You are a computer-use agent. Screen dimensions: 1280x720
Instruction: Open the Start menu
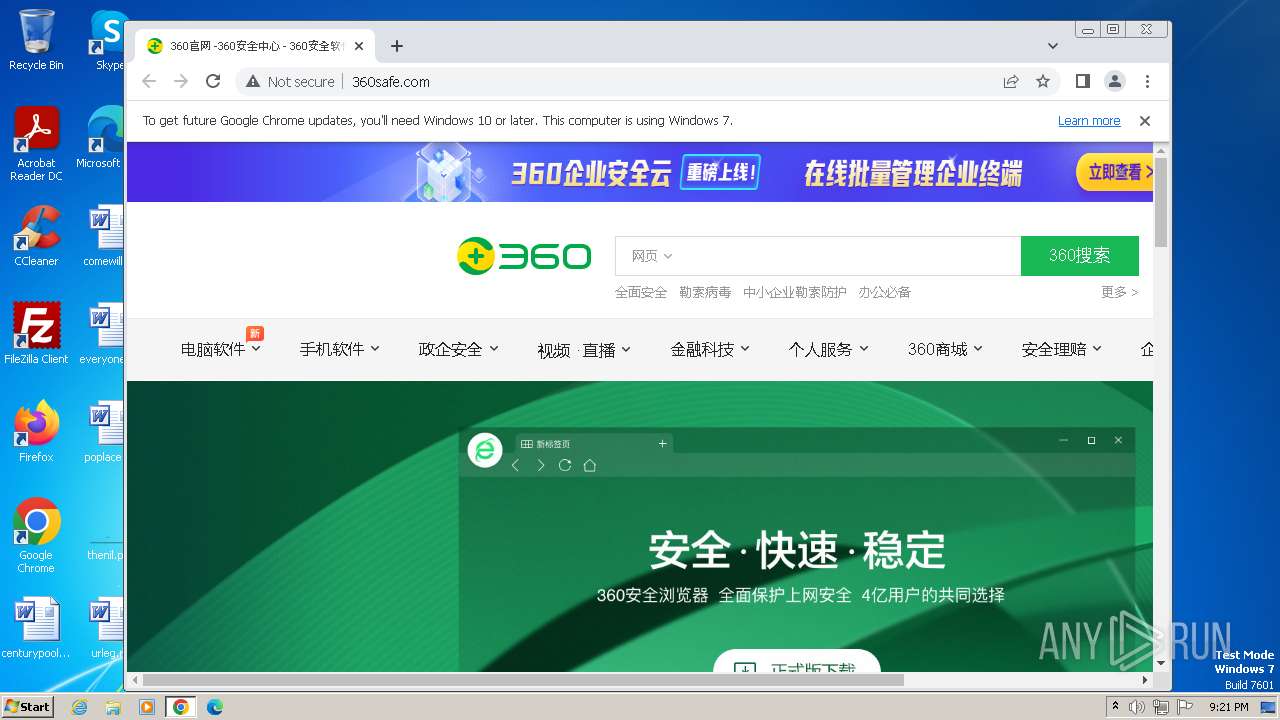[x=27, y=707]
